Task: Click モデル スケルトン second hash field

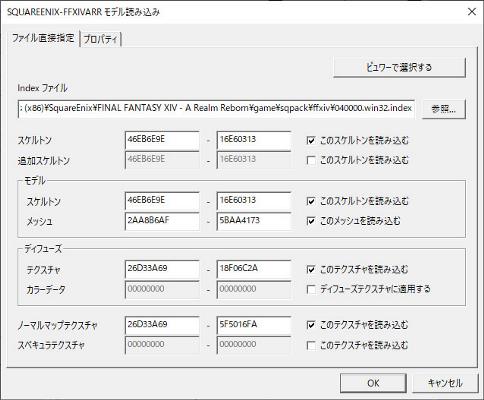Action: click(254, 201)
